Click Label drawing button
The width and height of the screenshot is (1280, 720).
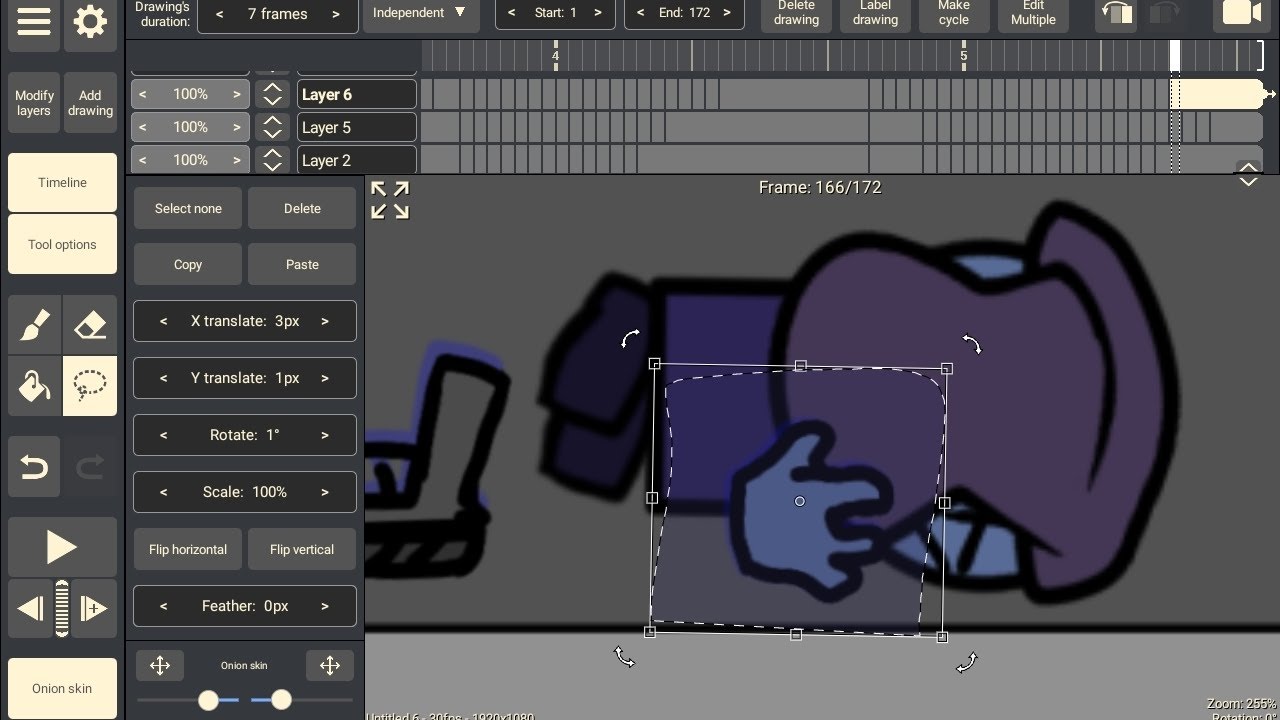pyautogui.click(x=875, y=13)
